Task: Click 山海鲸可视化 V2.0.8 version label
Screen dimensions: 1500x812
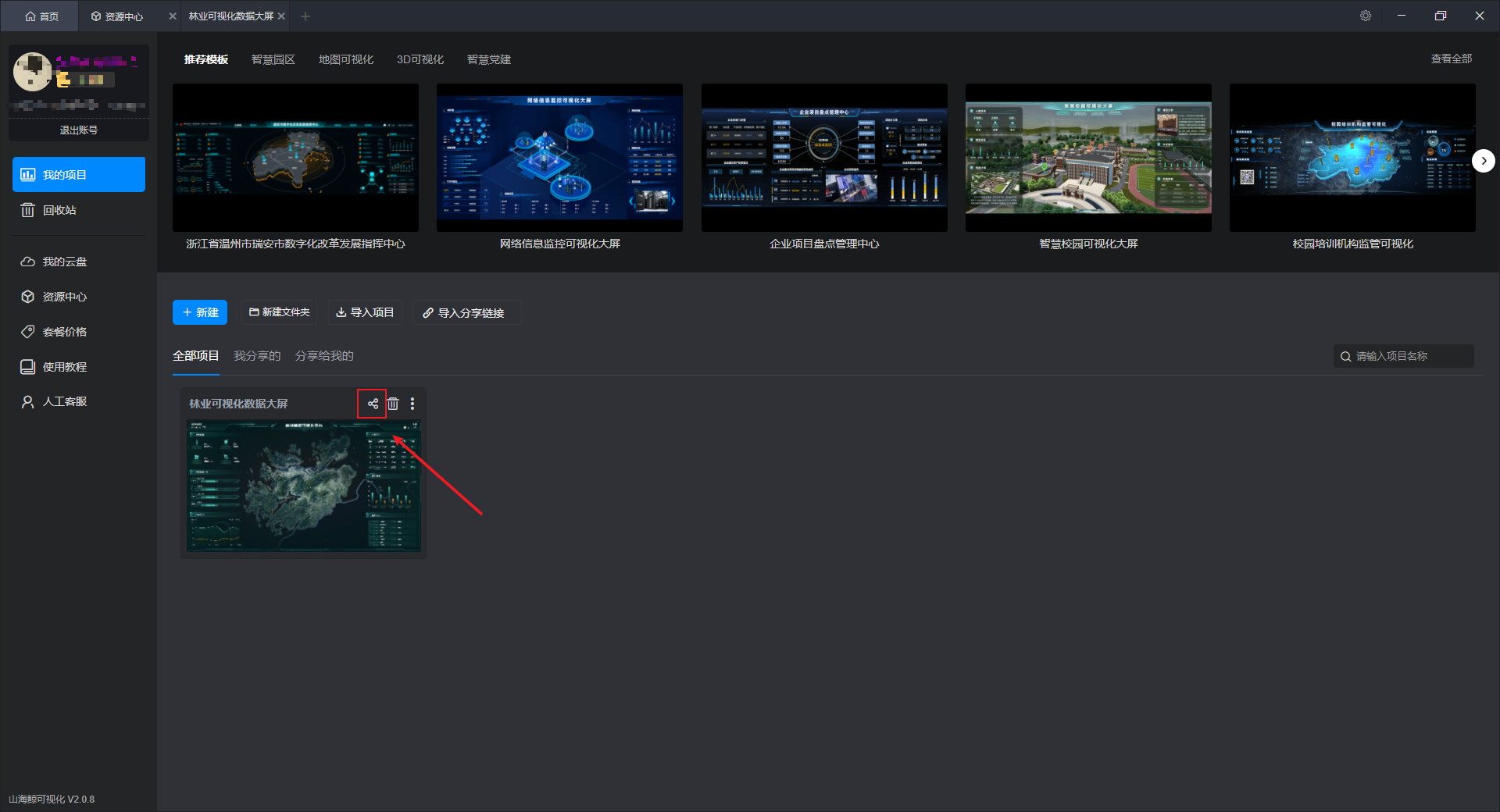Action: pyautogui.click(x=52, y=800)
